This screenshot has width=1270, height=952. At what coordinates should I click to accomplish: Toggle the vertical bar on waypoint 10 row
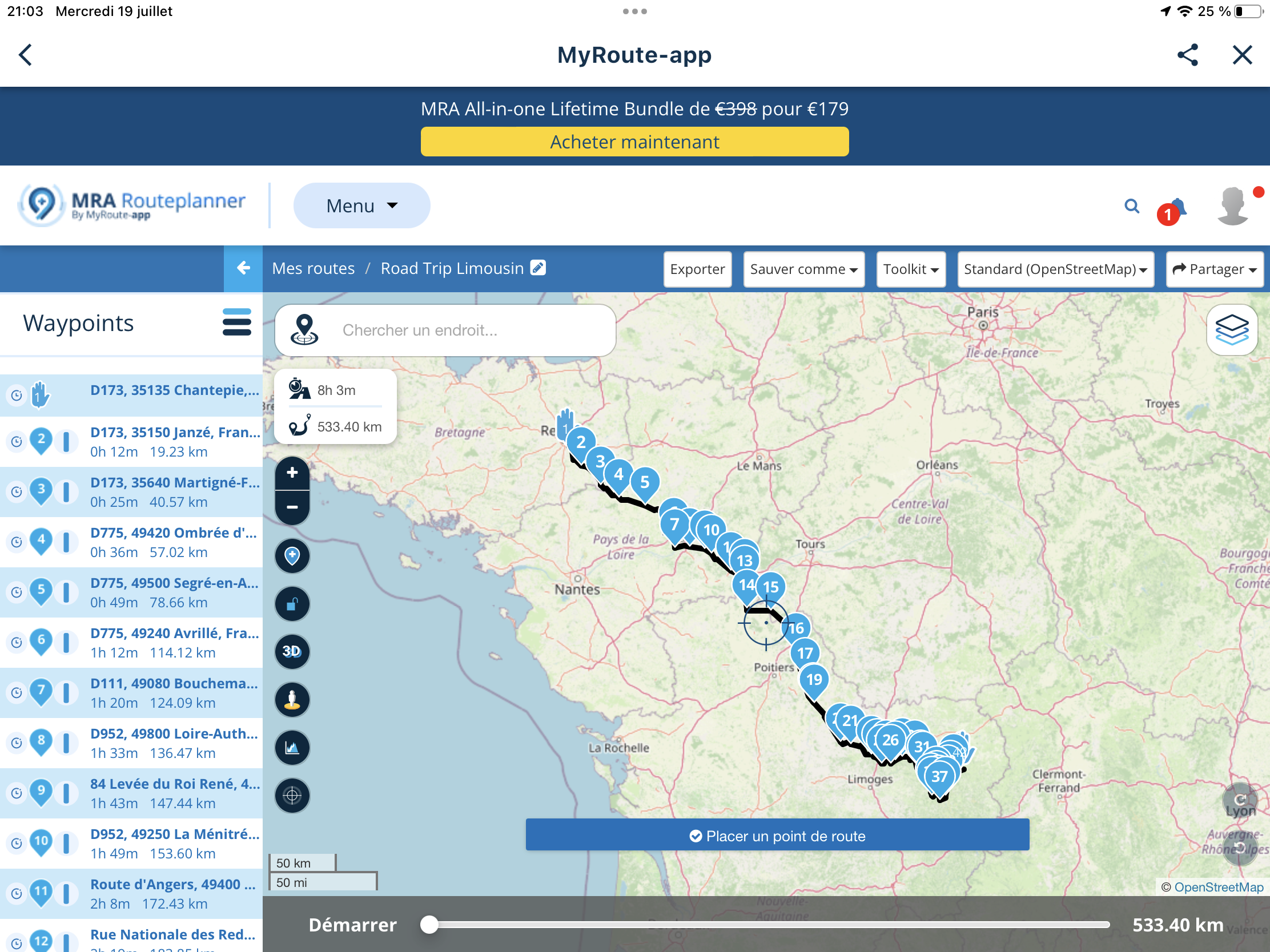tap(67, 844)
